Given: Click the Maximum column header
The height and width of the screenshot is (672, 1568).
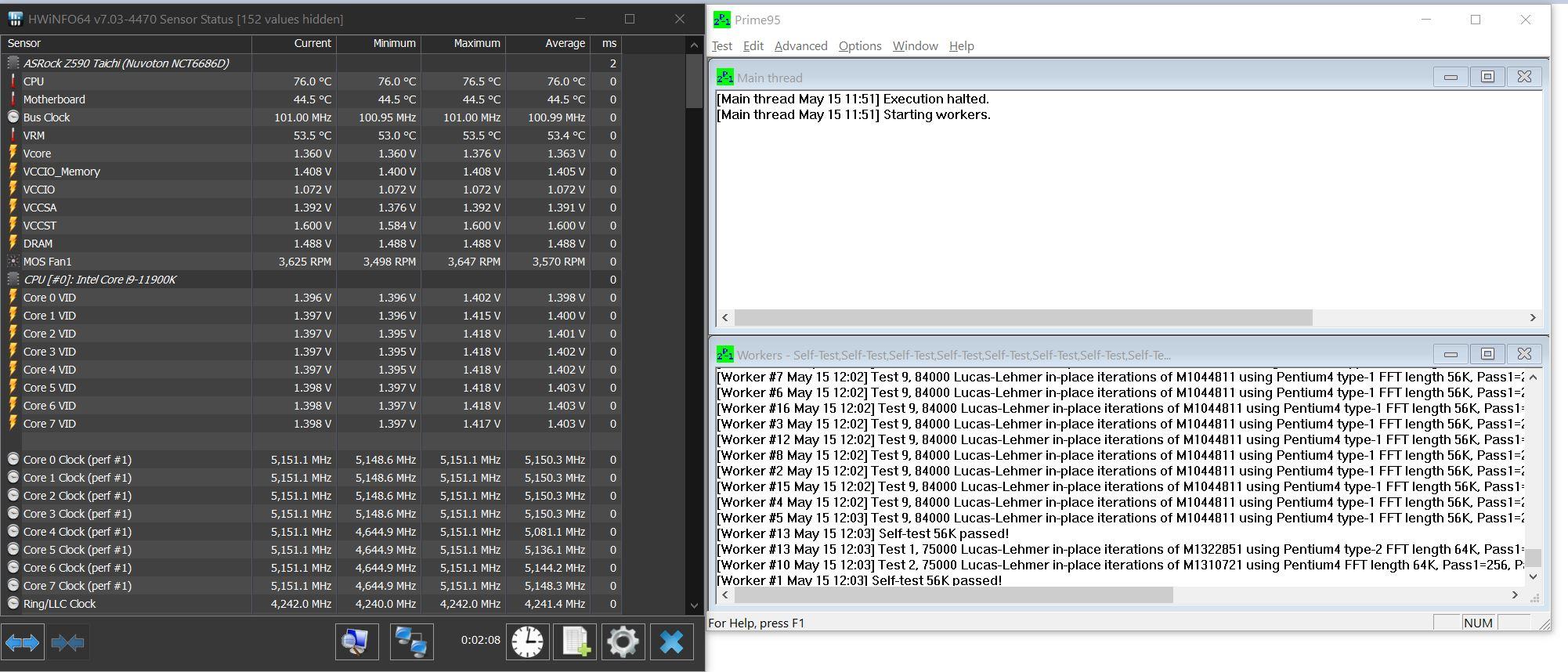Looking at the screenshot, I should pyautogui.click(x=464, y=43).
